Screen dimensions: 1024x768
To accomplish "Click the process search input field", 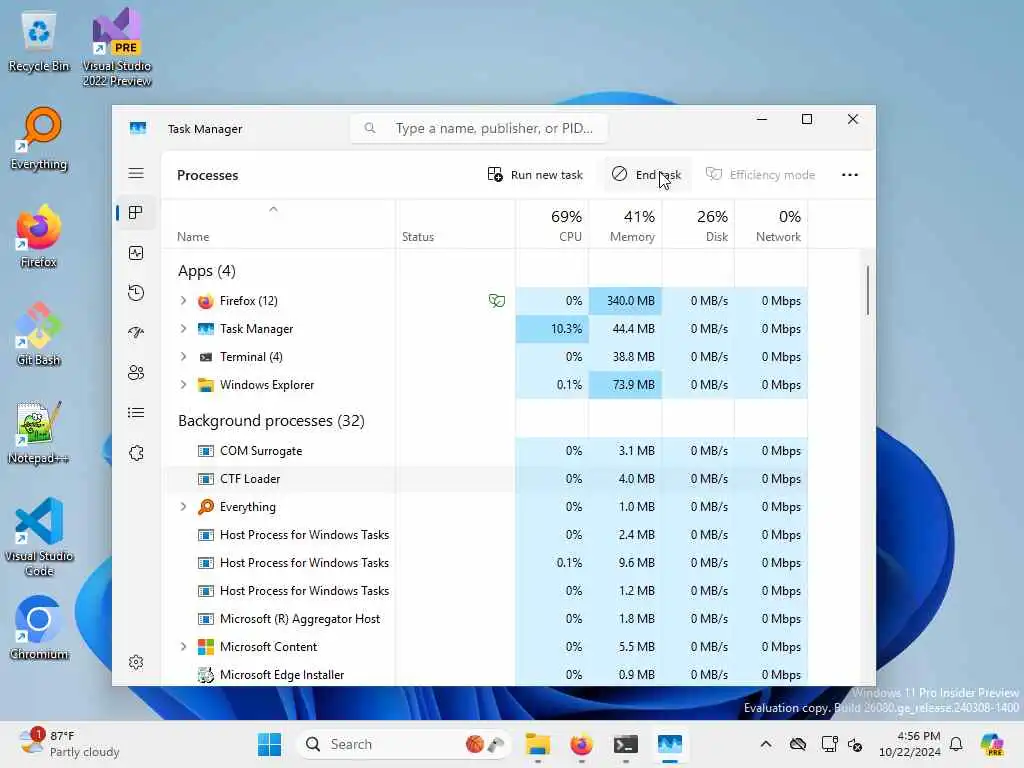I will click(x=479, y=128).
